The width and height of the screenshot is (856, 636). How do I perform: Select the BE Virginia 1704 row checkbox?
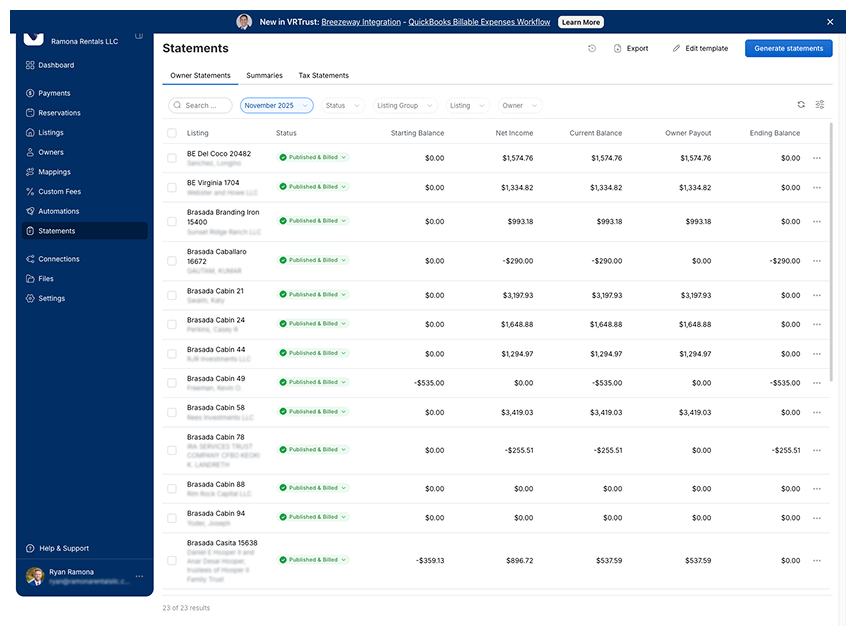click(x=172, y=187)
